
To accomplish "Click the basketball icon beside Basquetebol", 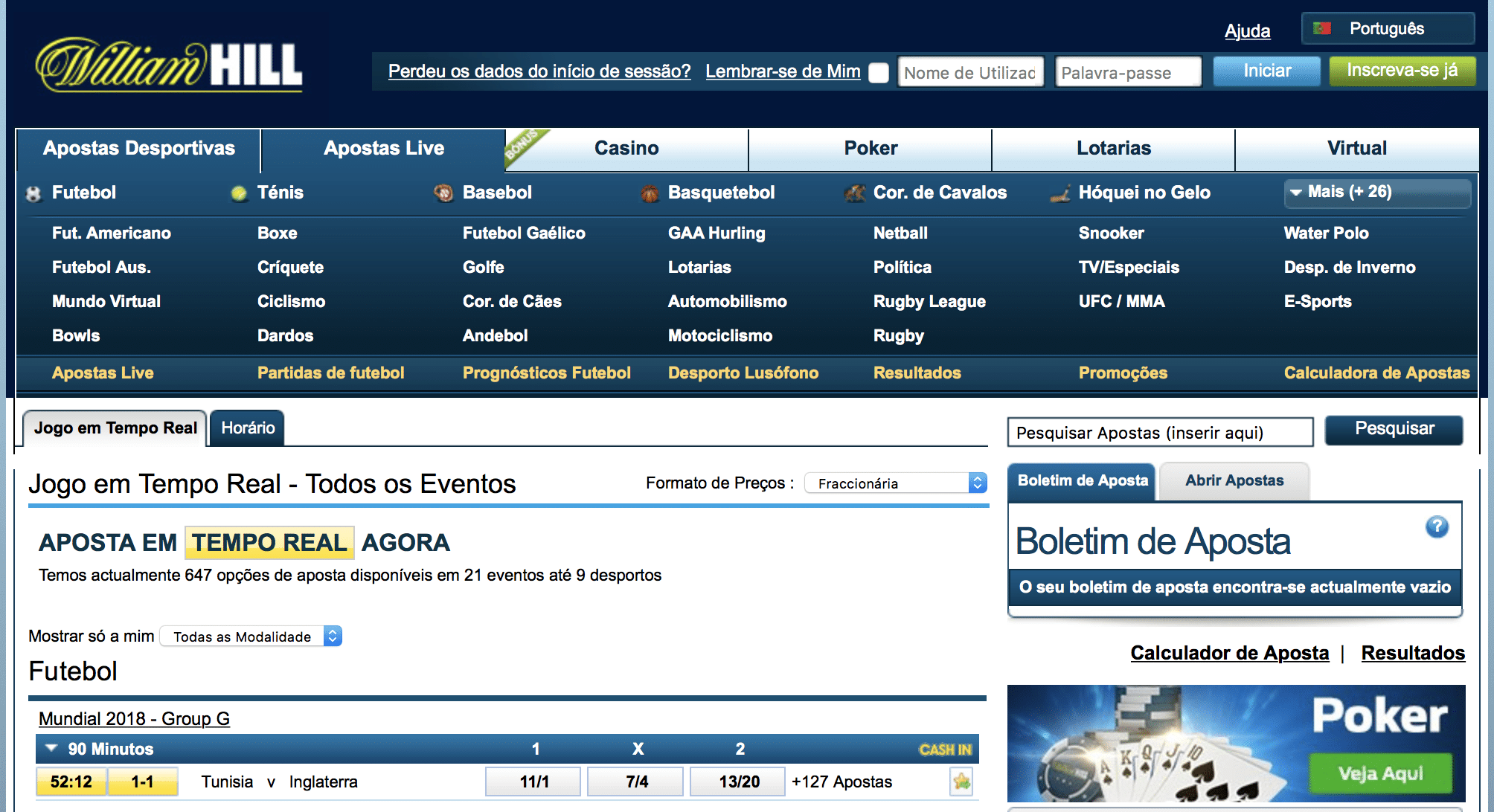I will [650, 194].
